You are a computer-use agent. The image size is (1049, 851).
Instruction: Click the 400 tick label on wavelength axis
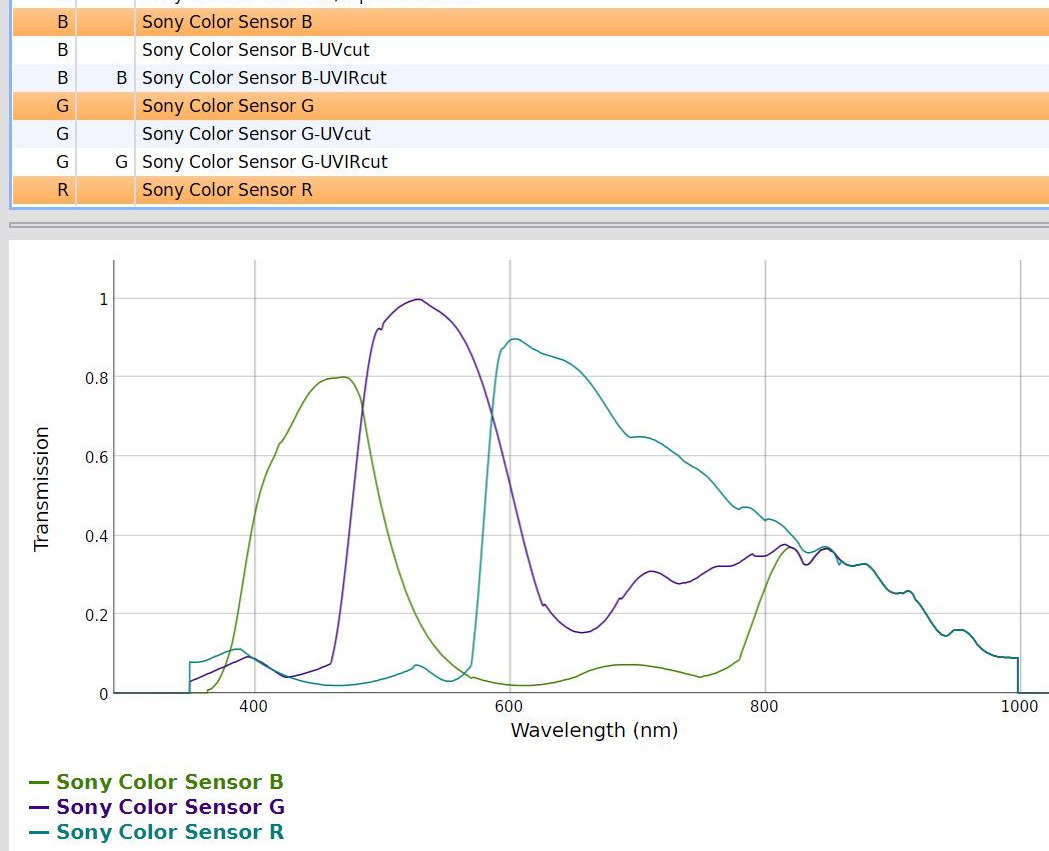tap(253, 706)
